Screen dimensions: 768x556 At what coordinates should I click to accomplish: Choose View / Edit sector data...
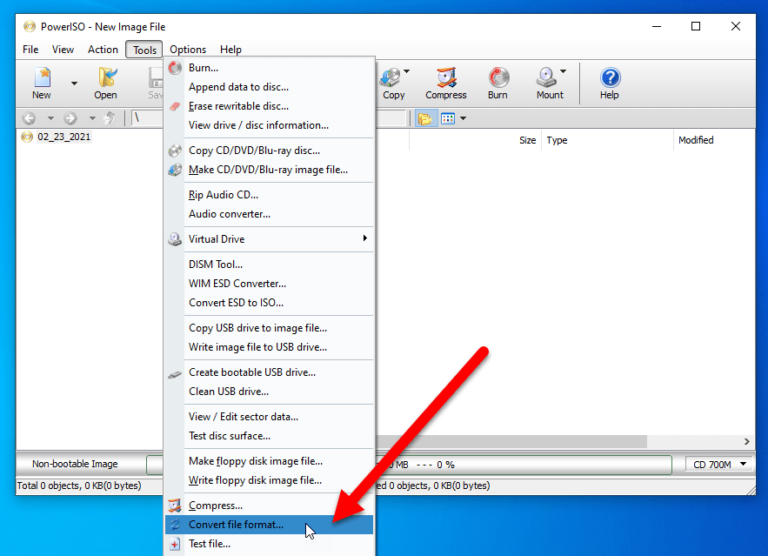269,417
